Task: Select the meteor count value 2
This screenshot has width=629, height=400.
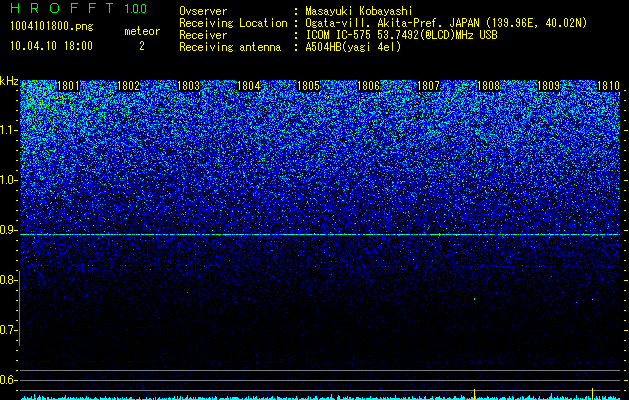Action: click(x=142, y=46)
